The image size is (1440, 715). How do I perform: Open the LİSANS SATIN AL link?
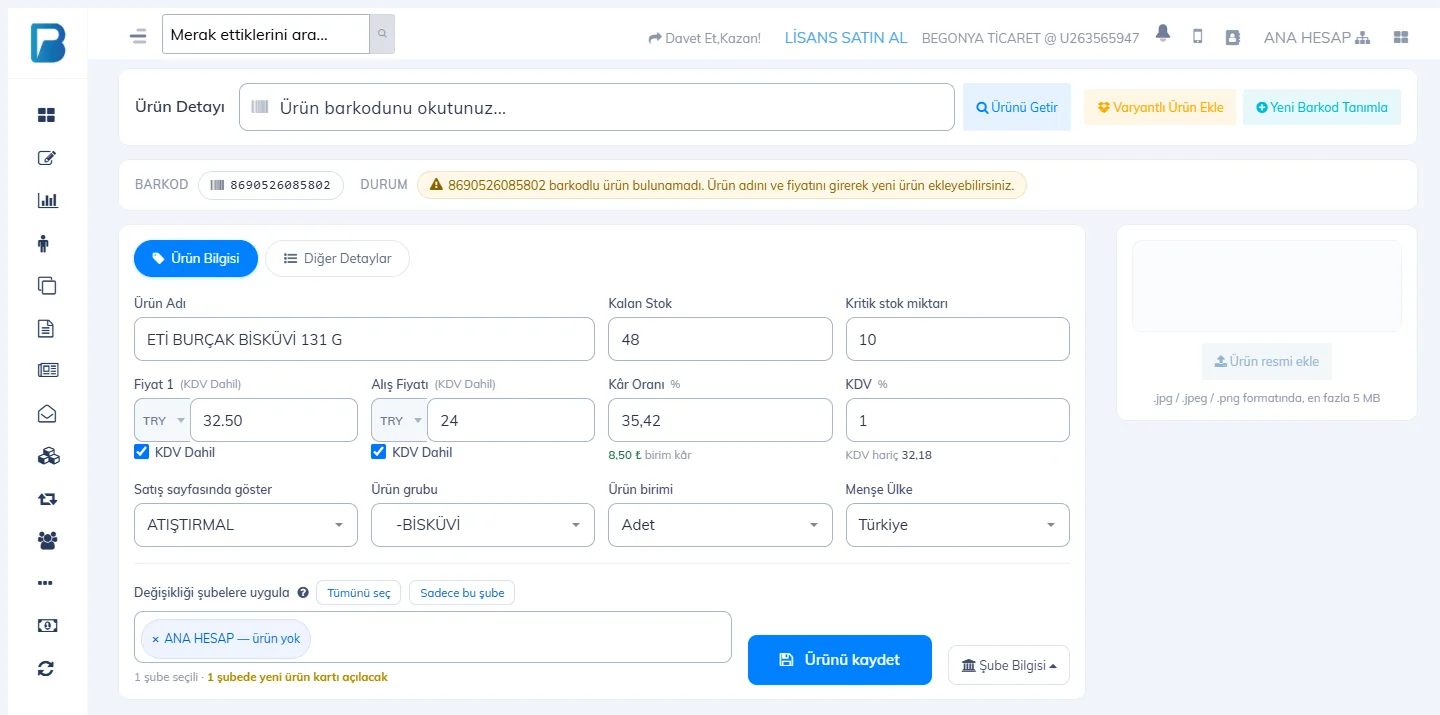pyautogui.click(x=846, y=38)
